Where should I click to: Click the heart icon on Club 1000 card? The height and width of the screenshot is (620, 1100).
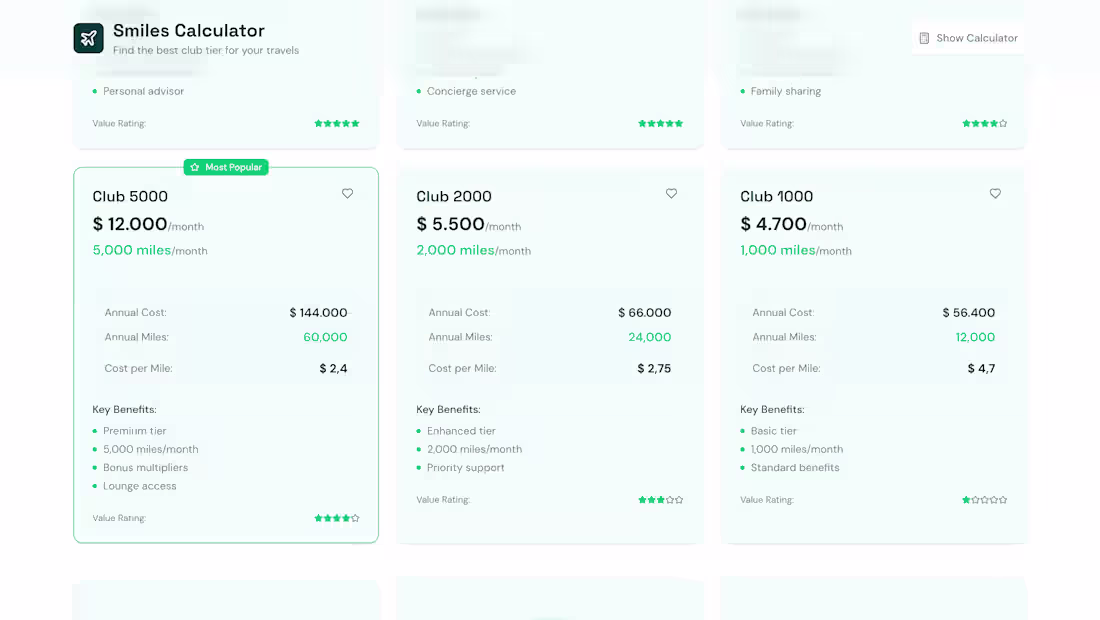point(995,193)
